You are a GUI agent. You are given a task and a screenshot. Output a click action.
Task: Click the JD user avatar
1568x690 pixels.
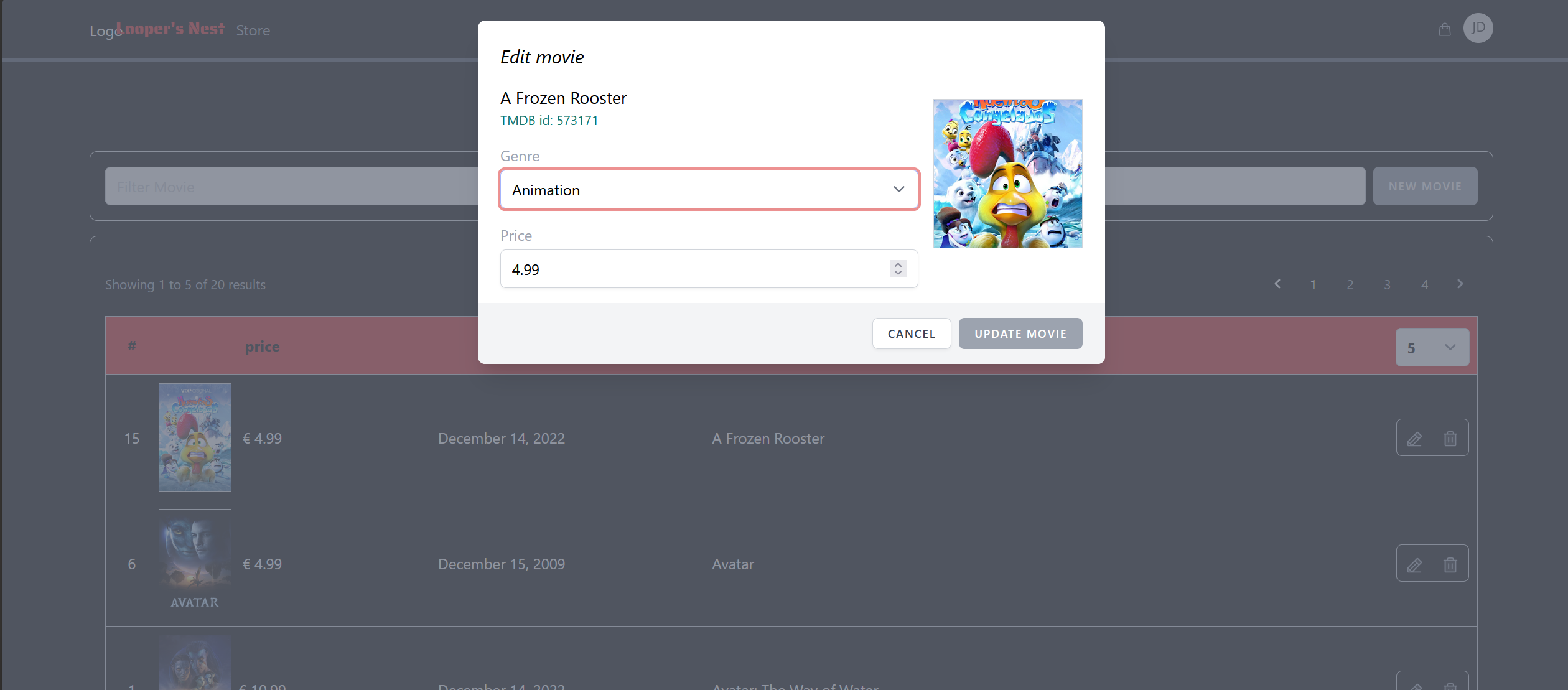[1478, 28]
